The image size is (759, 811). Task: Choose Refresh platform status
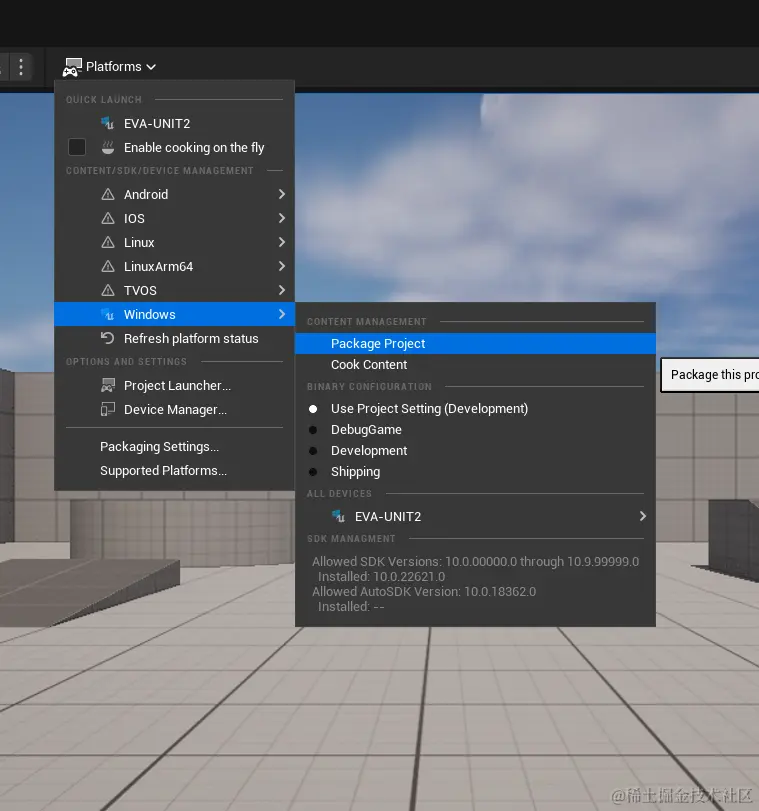click(x=174, y=338)
